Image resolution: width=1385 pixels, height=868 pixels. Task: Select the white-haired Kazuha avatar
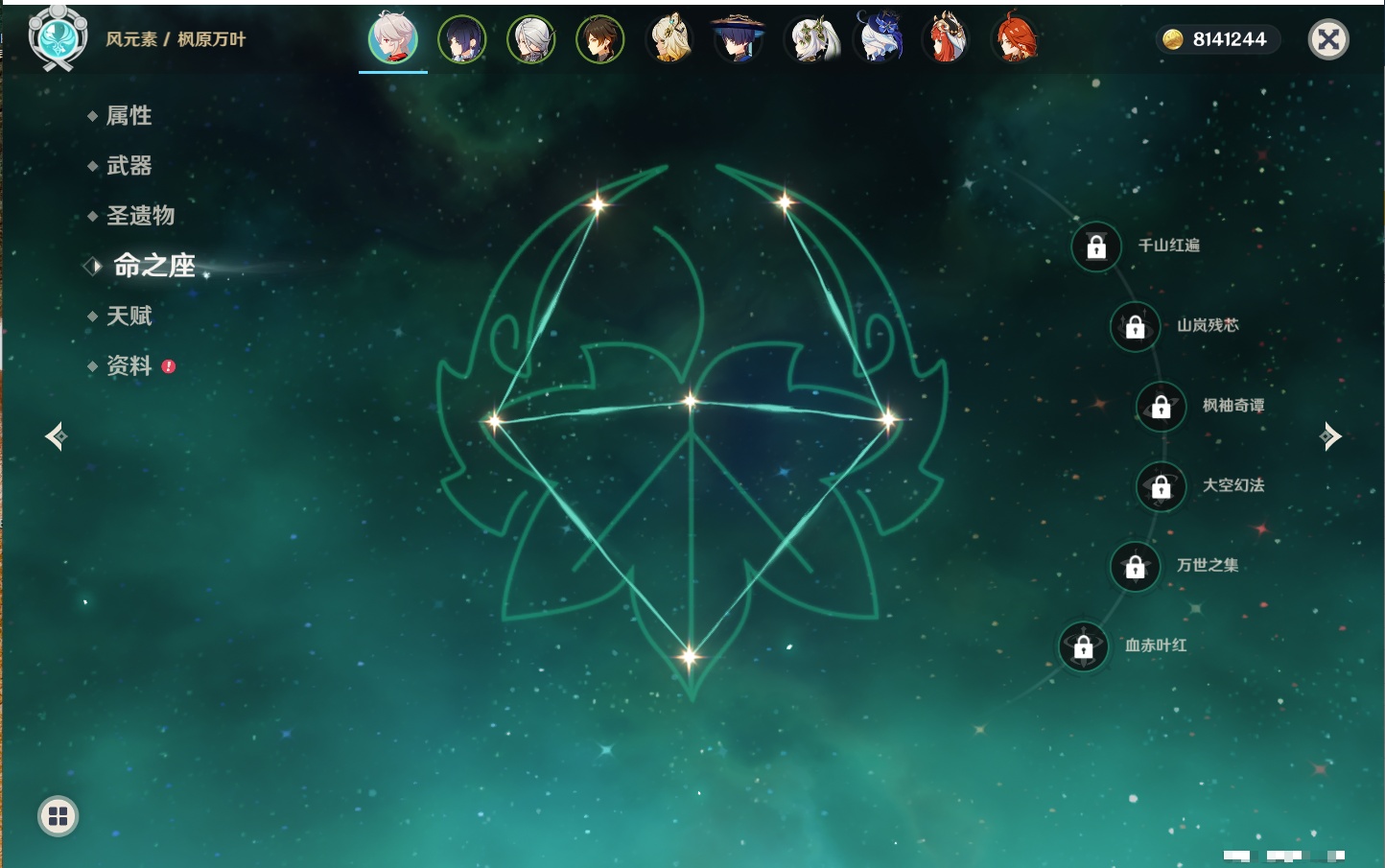[x=393, y=39]
